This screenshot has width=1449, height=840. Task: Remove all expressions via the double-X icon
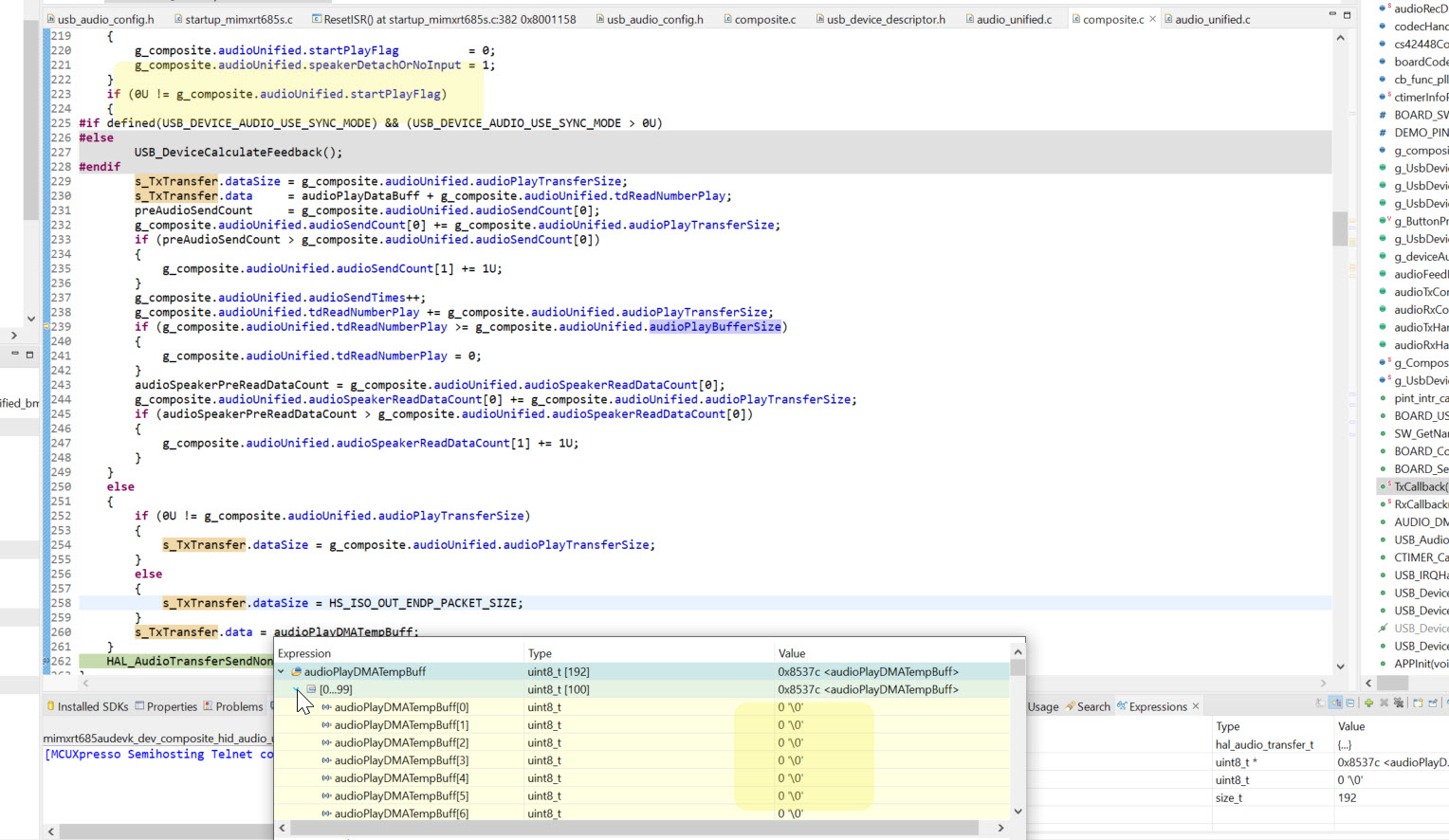(x=1399, y=703)
